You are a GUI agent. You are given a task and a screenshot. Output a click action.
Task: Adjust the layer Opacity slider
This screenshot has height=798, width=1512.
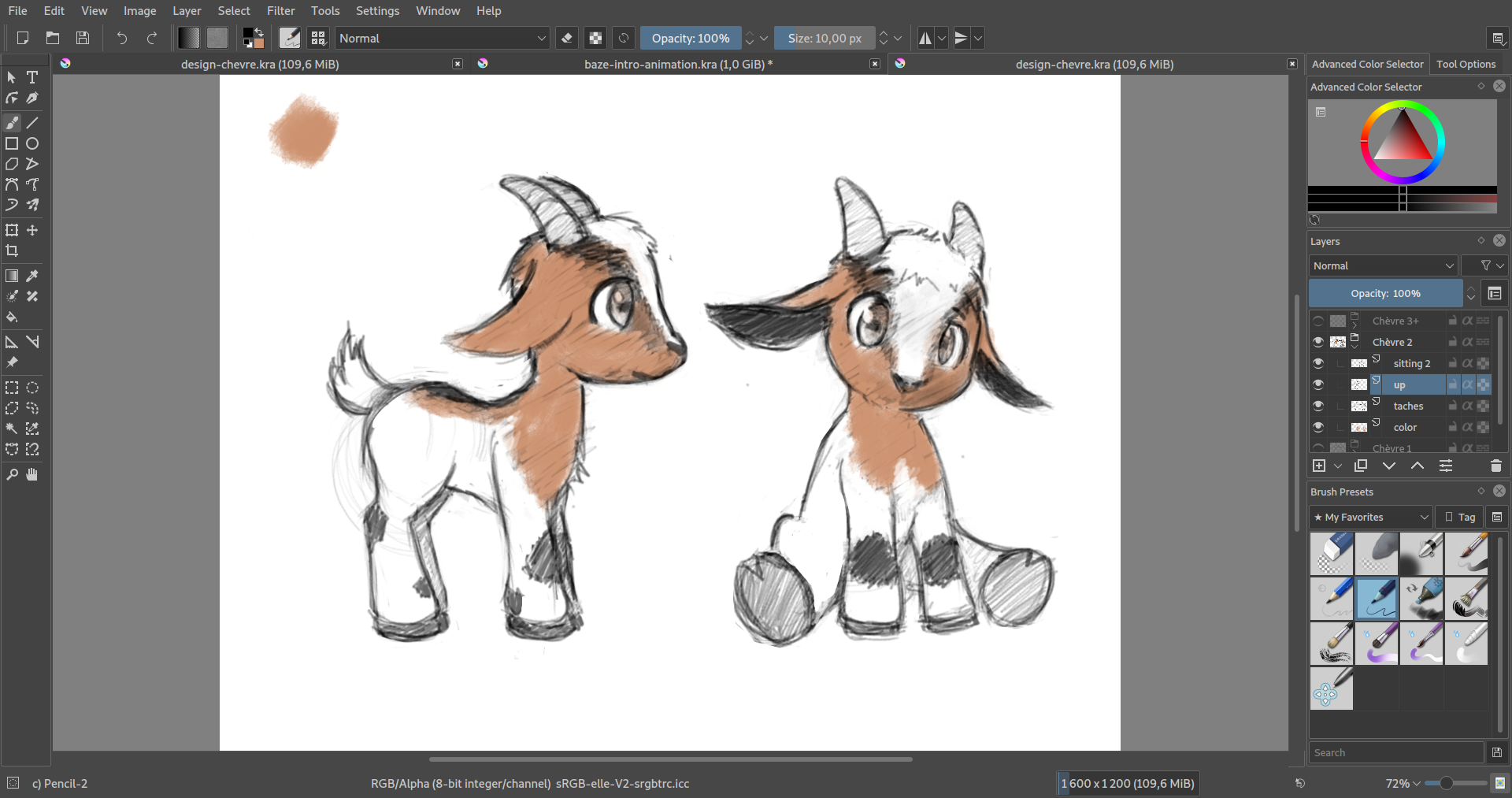point(1385,293)
